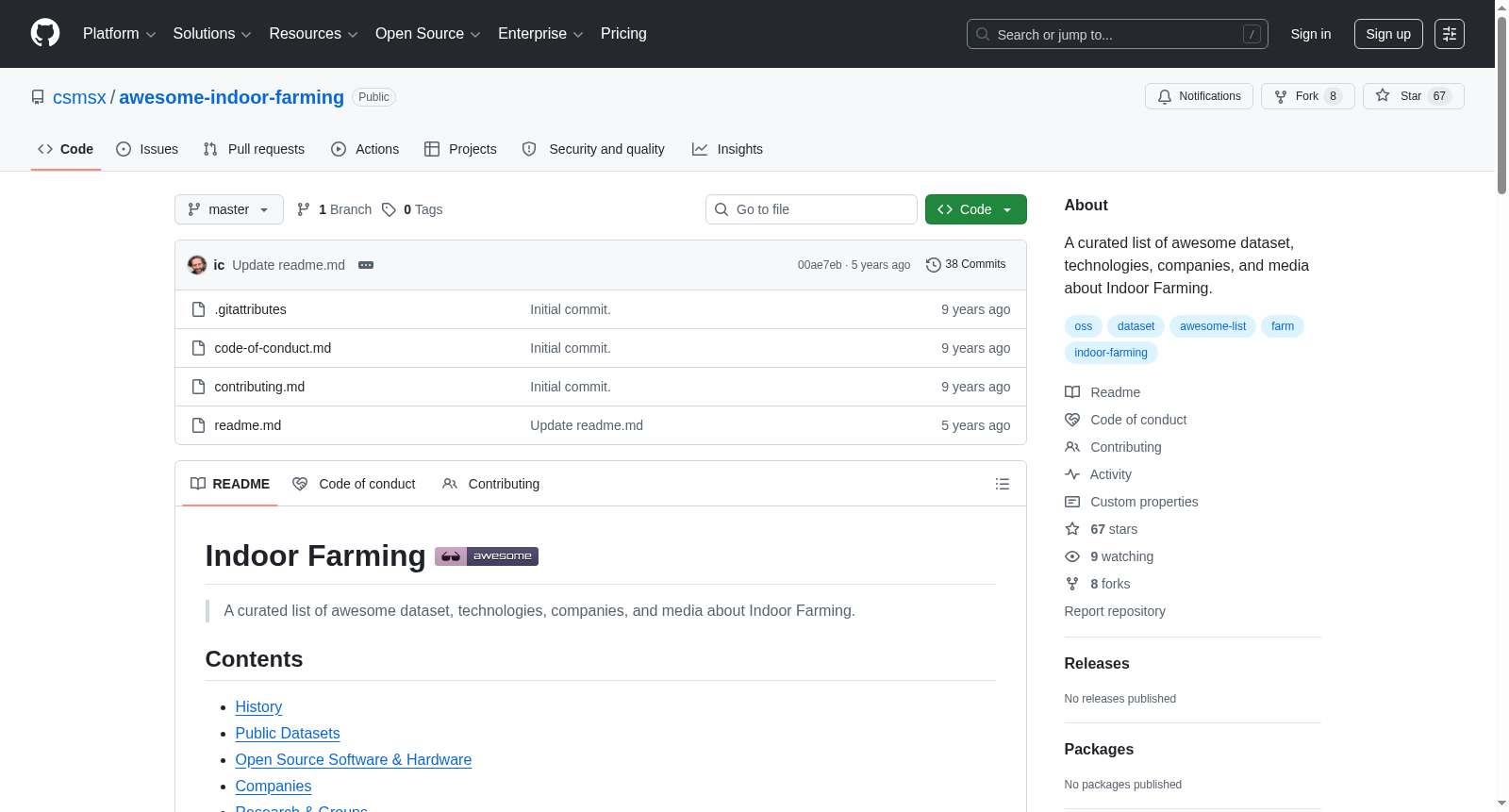Click the commit history clock icon
The height and width of the screenshot is (812, 1509).
click(x=934, y=265)
